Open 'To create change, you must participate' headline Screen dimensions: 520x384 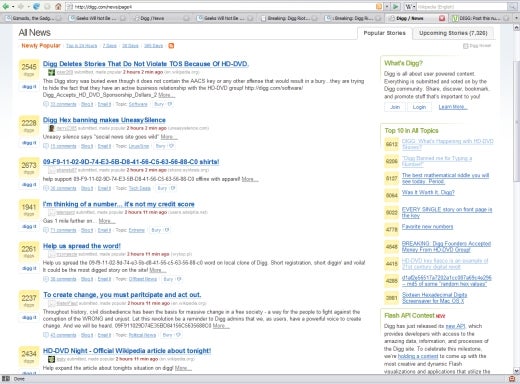click(x=122, y=295)
